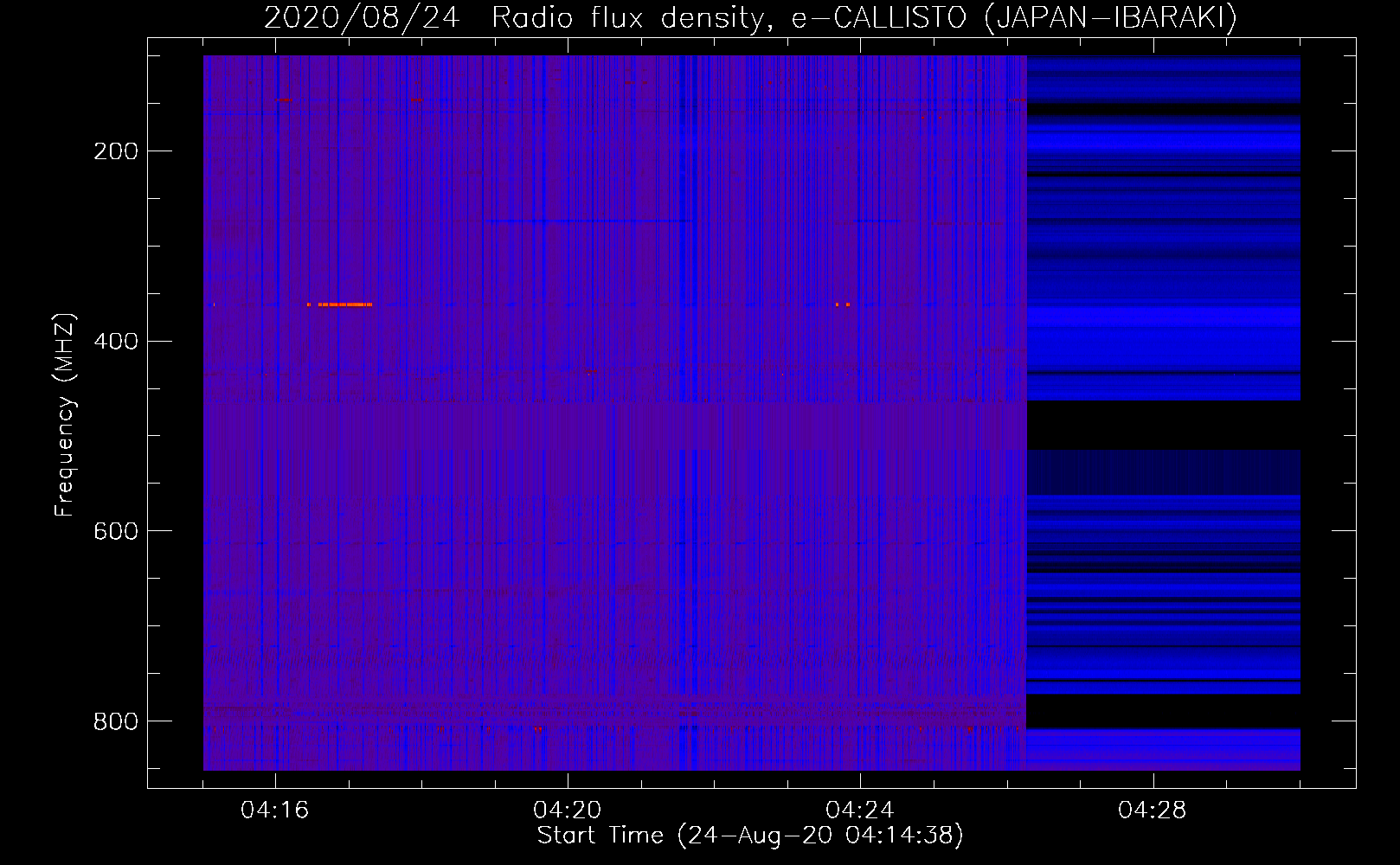Select the 'Frequency (MHZ)' axis label
Screen dimensions: 1400x865
click(65, 415)
